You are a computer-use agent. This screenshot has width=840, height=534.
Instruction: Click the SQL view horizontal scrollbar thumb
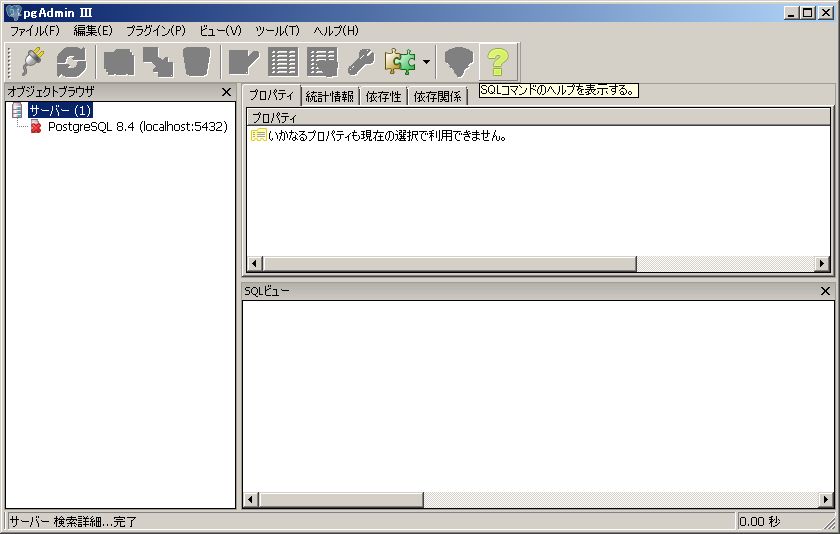[341, 500]
